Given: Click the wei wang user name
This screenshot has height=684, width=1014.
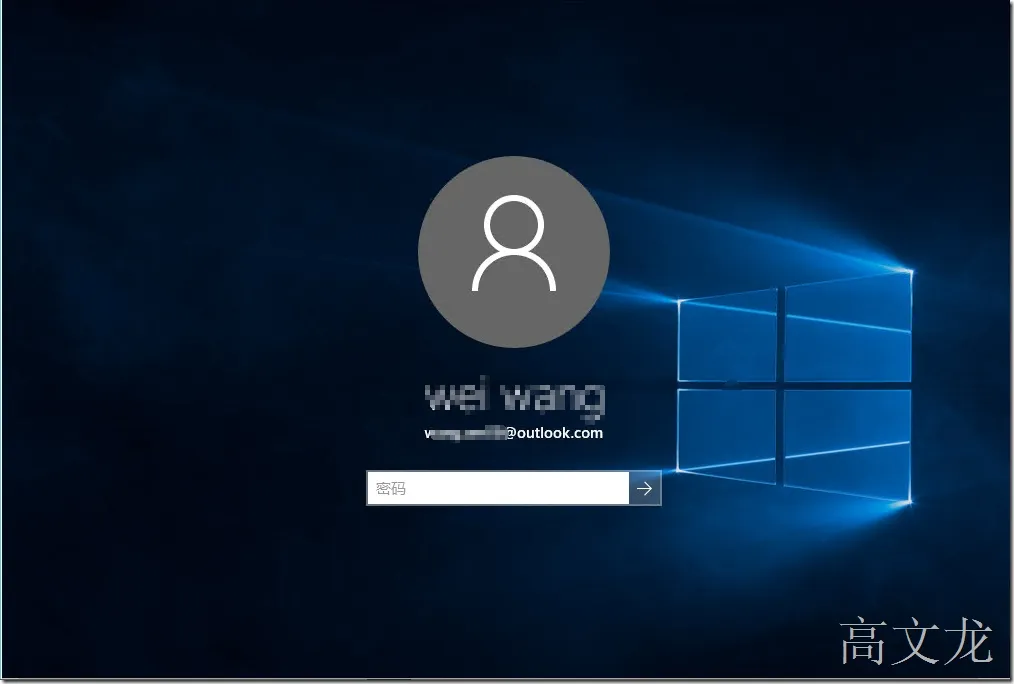Looking at the screenshot, I should [515, 398].
